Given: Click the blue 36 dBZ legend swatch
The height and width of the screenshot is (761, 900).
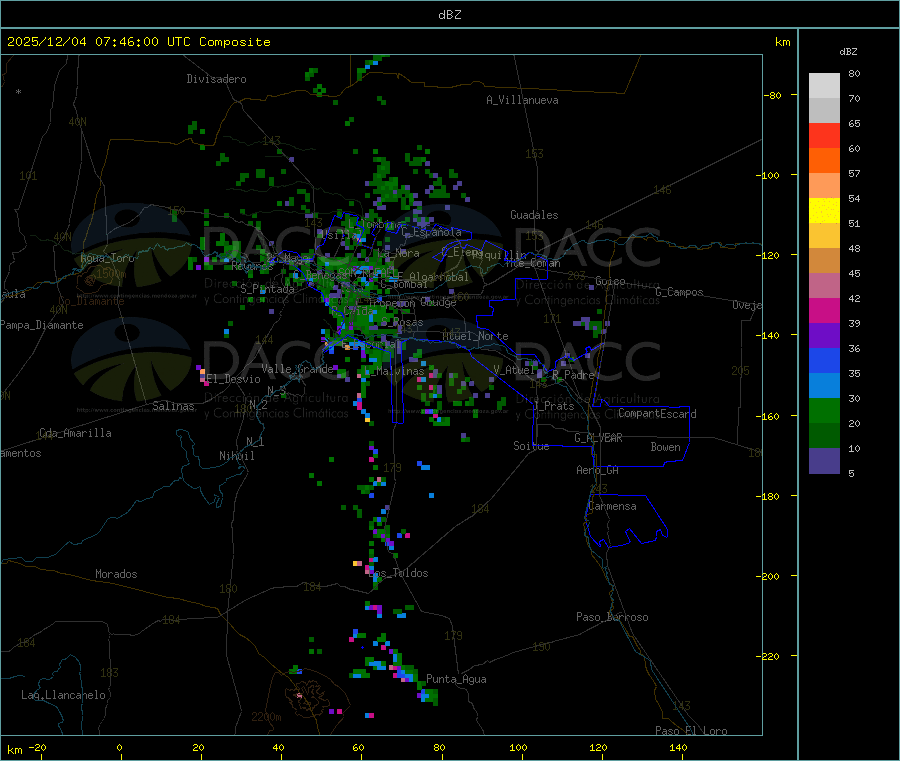Looking at the screenshot, I should (824, 360).
